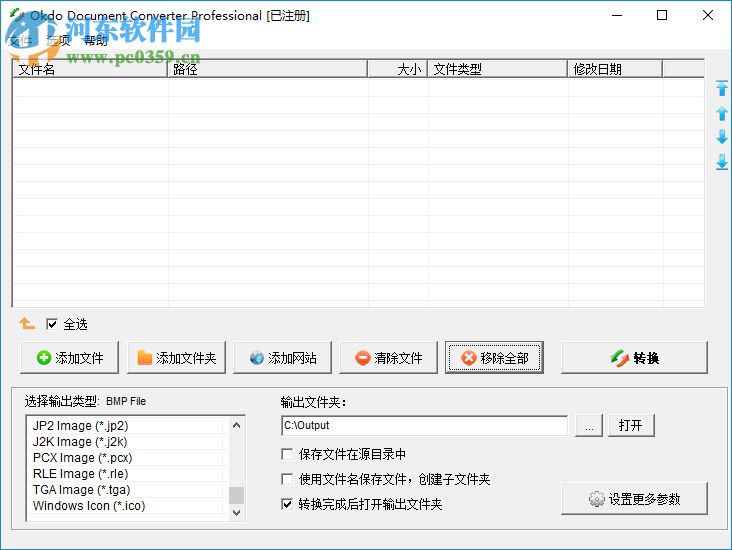Click the 添加文件夹 add folder button

click(176, 358)
